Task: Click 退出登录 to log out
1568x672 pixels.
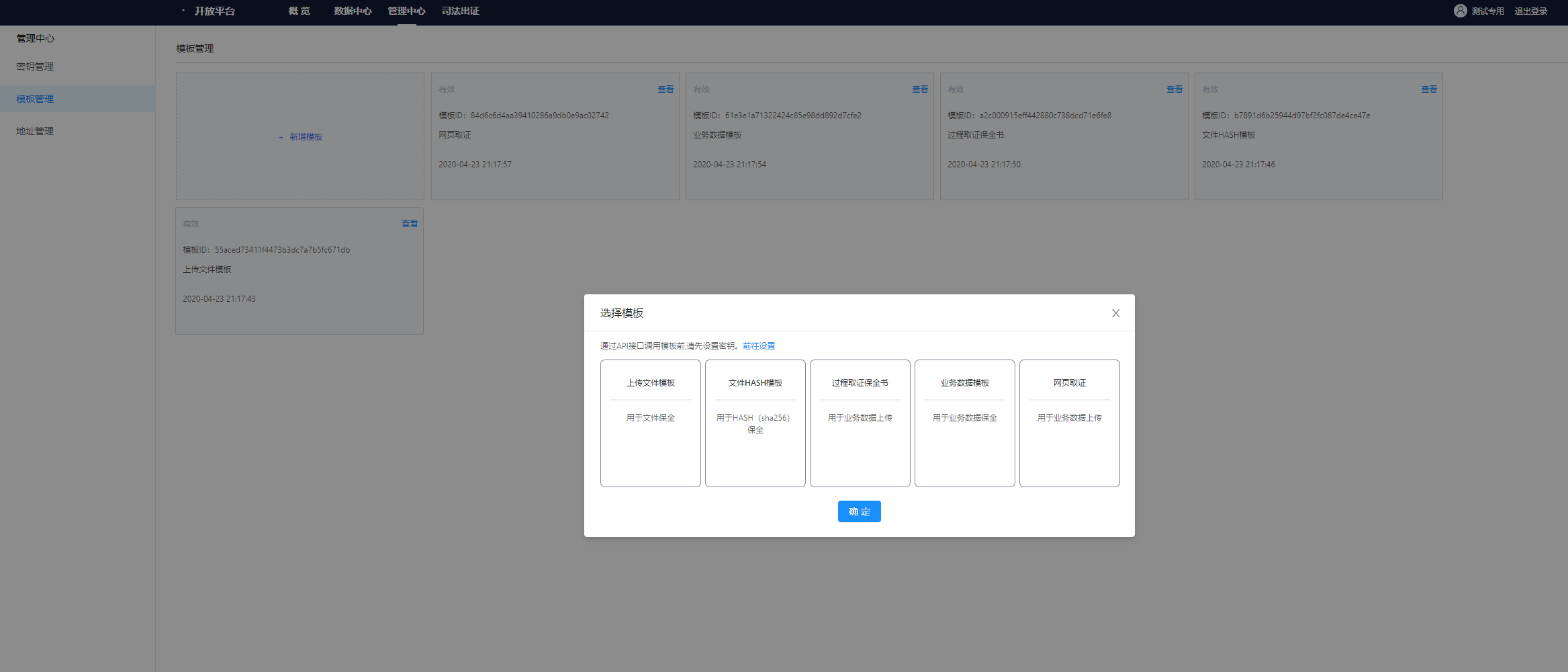Action: 1530,11
